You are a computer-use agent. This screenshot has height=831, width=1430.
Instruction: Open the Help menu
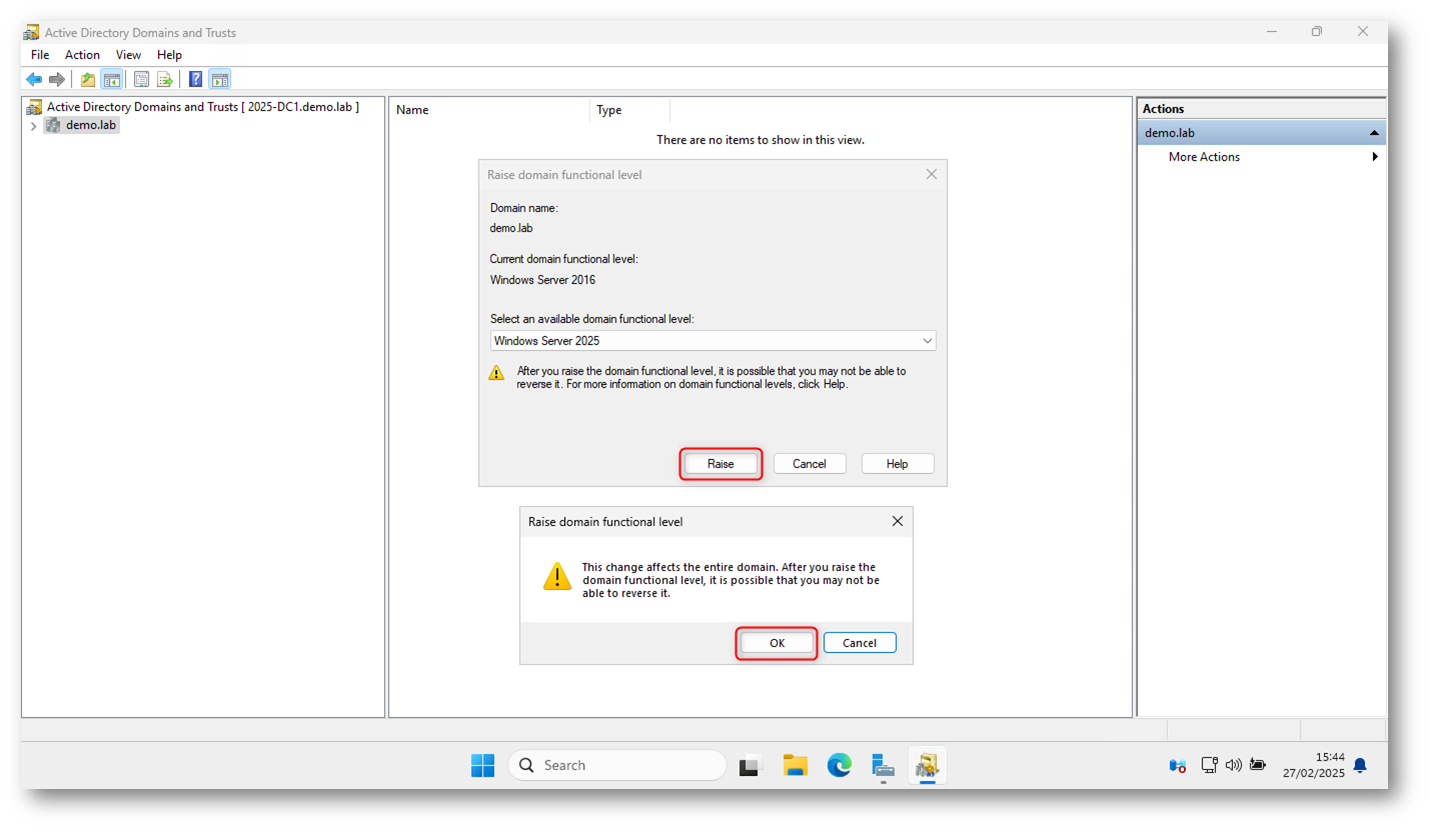point(169,55)
